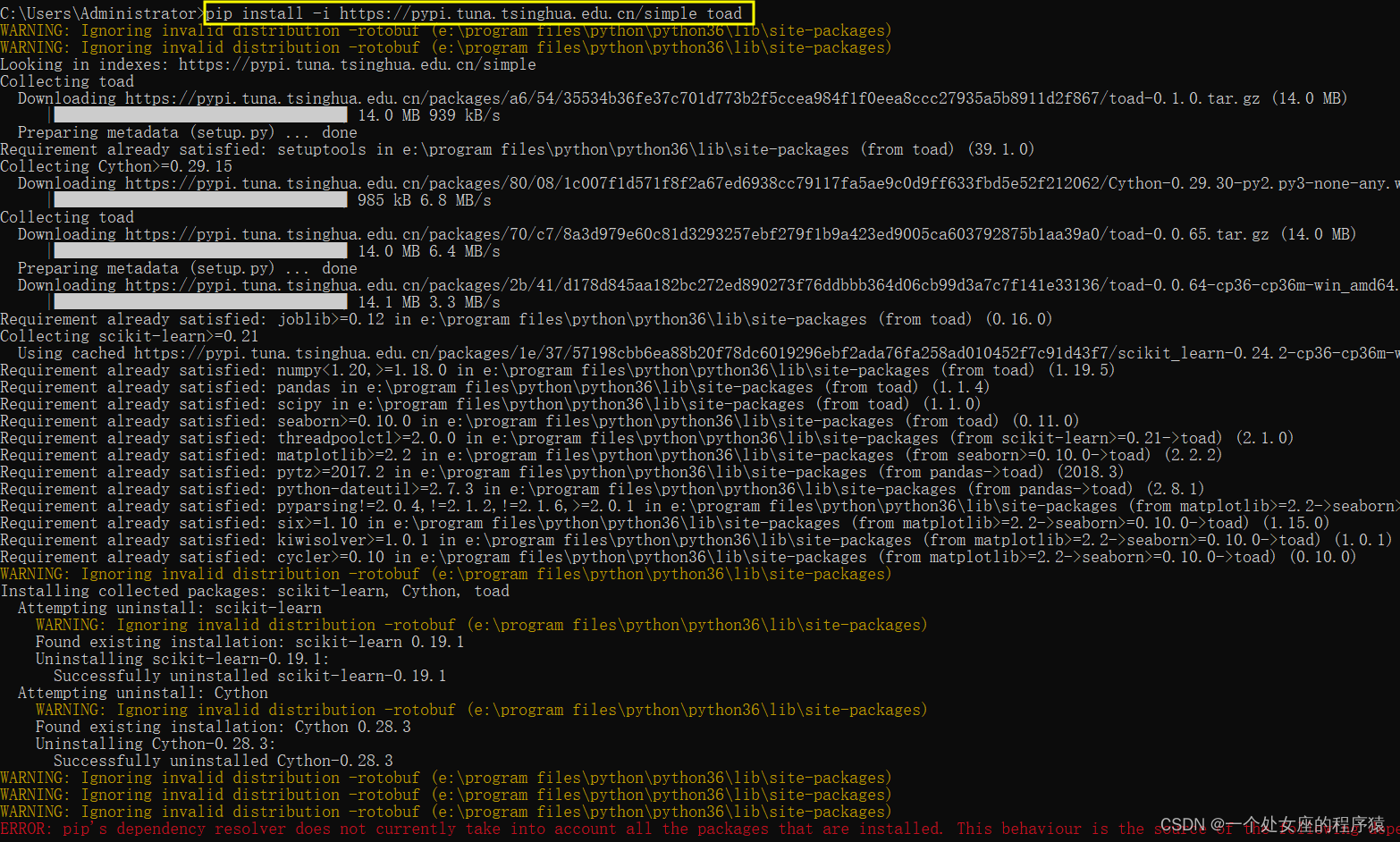Click the C:\Users\Administrator prompt text
Screen dimensions: 1400x842
pyautogui.click(x=97, y=13)
